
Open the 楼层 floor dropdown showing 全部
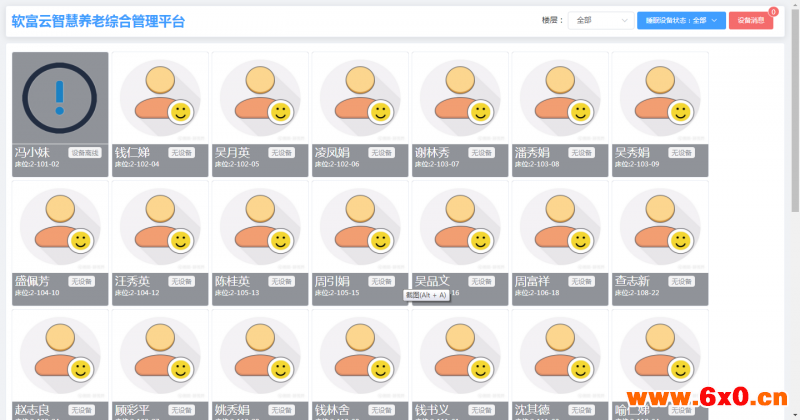[x=601, y=20]
